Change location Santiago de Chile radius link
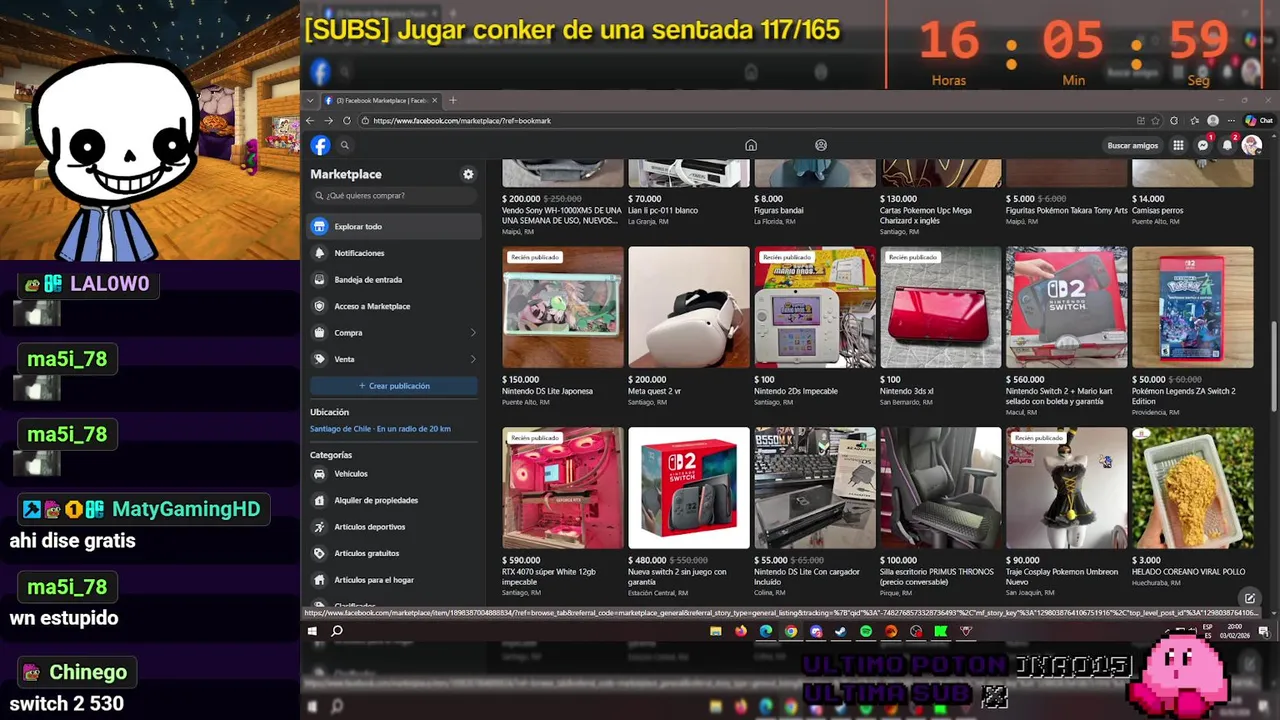 click(x=380, y=429)
